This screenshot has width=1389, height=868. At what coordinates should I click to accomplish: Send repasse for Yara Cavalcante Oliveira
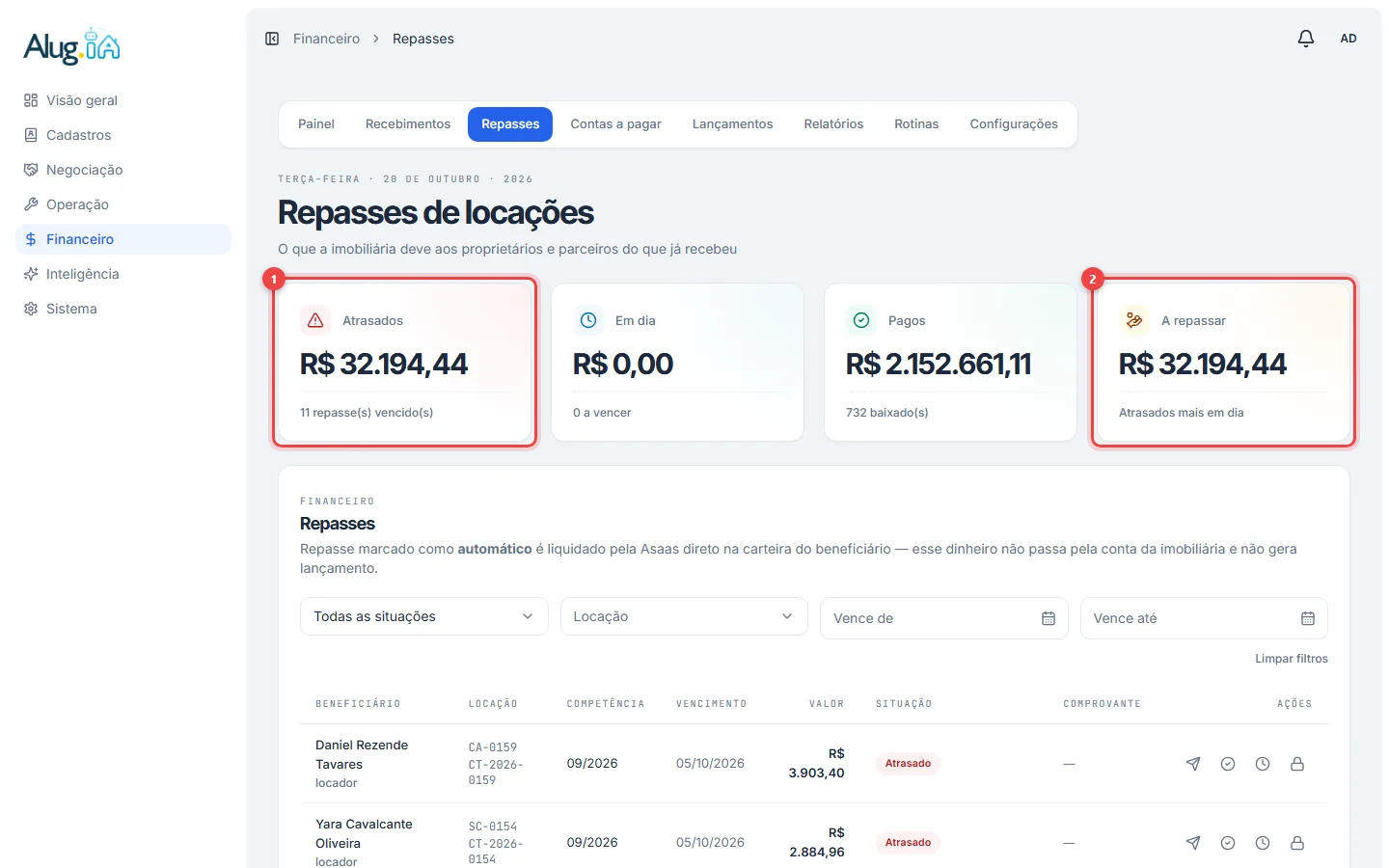pos(1193,843)
